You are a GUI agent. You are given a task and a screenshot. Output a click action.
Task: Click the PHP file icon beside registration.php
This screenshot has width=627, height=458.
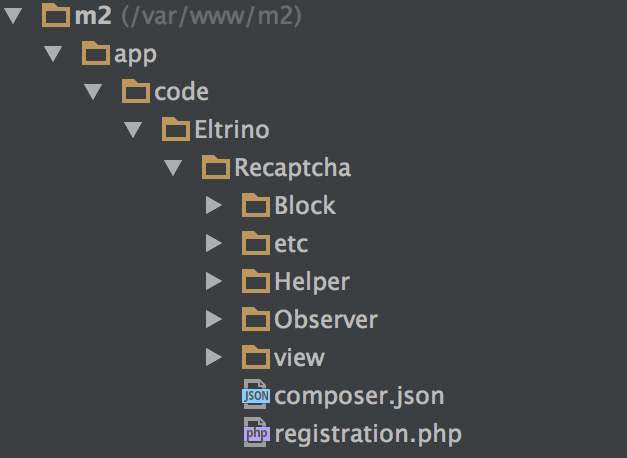tap(256, 433)
